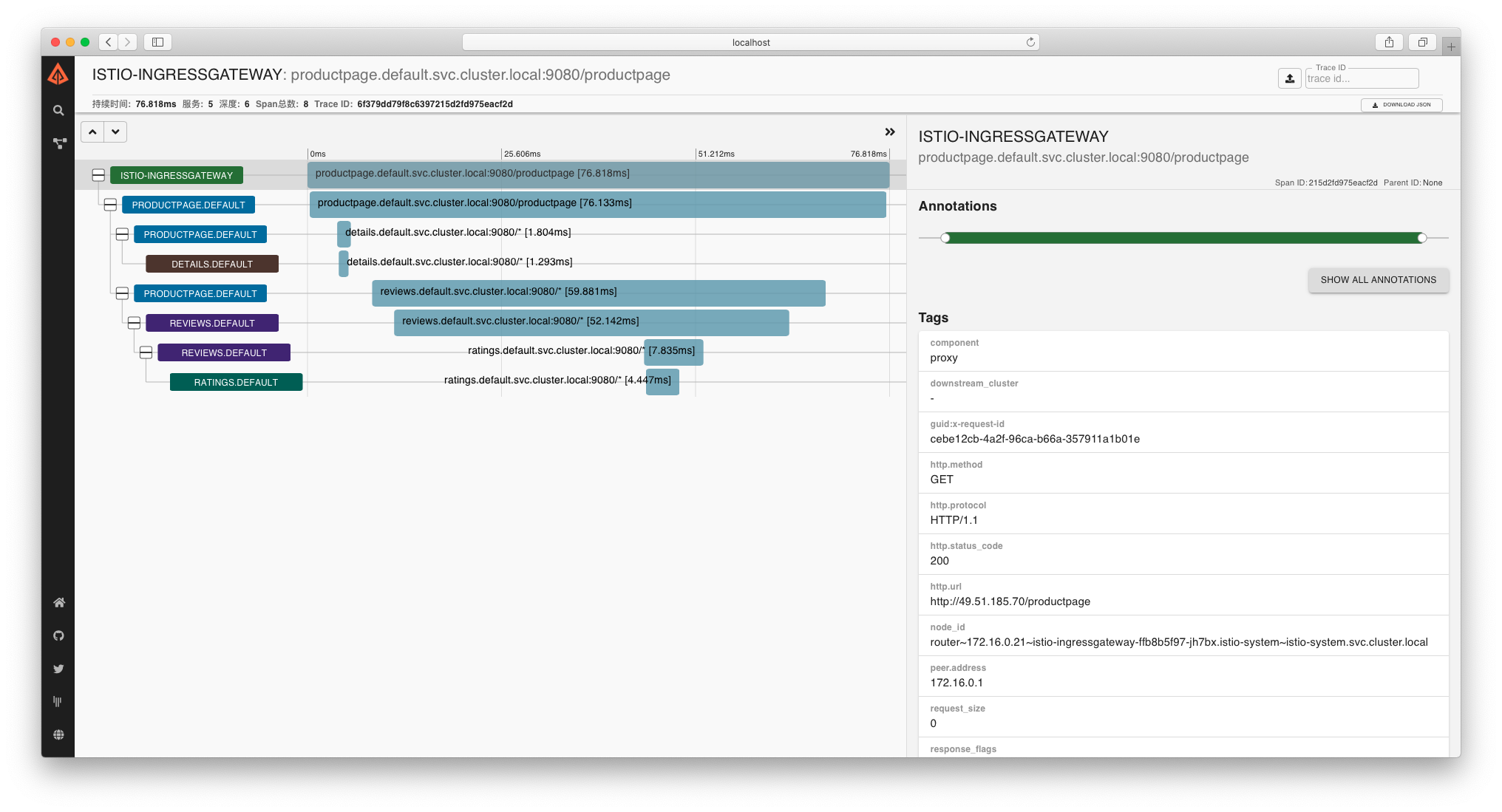Click the ratings span bar 4.447ms
The height and width of the screenshot is (812, 1502).
[x=662, y=381]
